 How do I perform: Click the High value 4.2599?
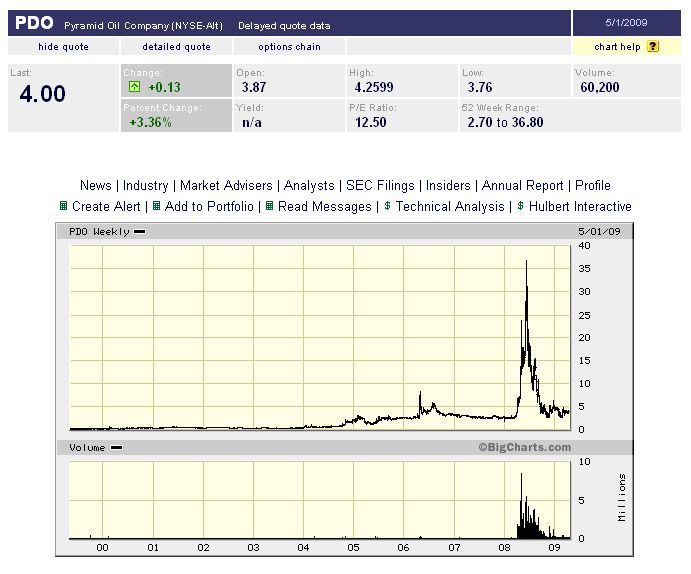374,87
